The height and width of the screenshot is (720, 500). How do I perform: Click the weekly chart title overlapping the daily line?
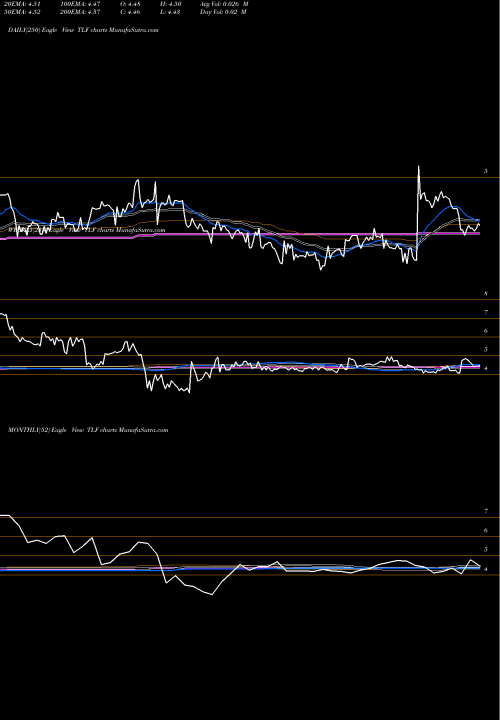[87, 230]
